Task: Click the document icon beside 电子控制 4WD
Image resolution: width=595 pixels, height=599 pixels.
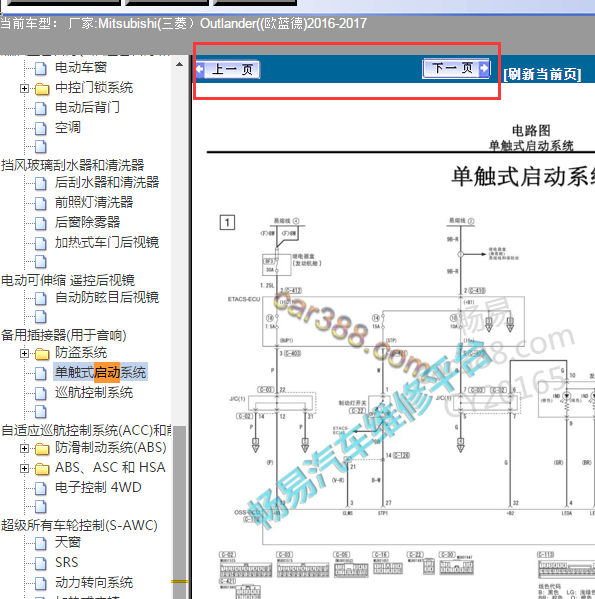Action: 40,488
